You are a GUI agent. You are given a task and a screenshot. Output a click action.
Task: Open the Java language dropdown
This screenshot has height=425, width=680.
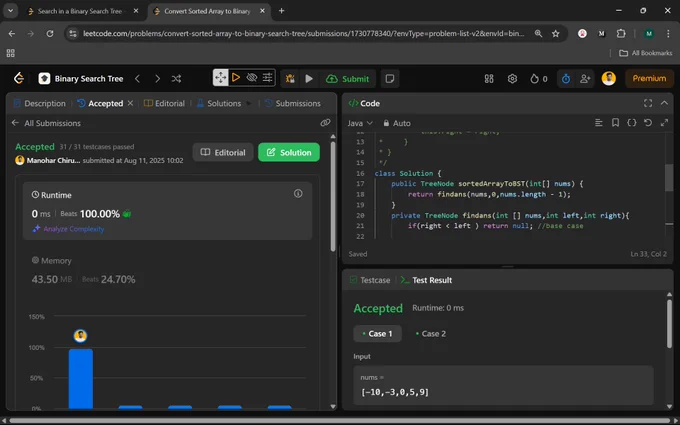(360, 123)
